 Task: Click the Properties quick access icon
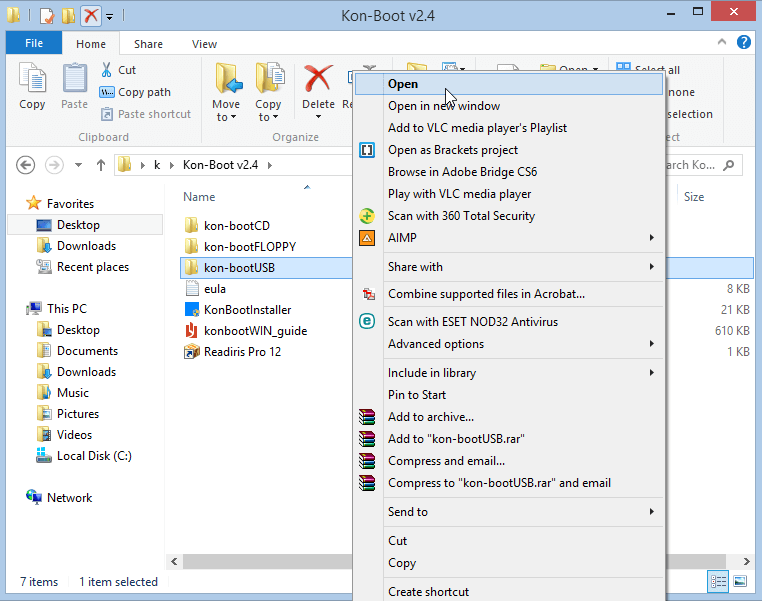point(47,16)
